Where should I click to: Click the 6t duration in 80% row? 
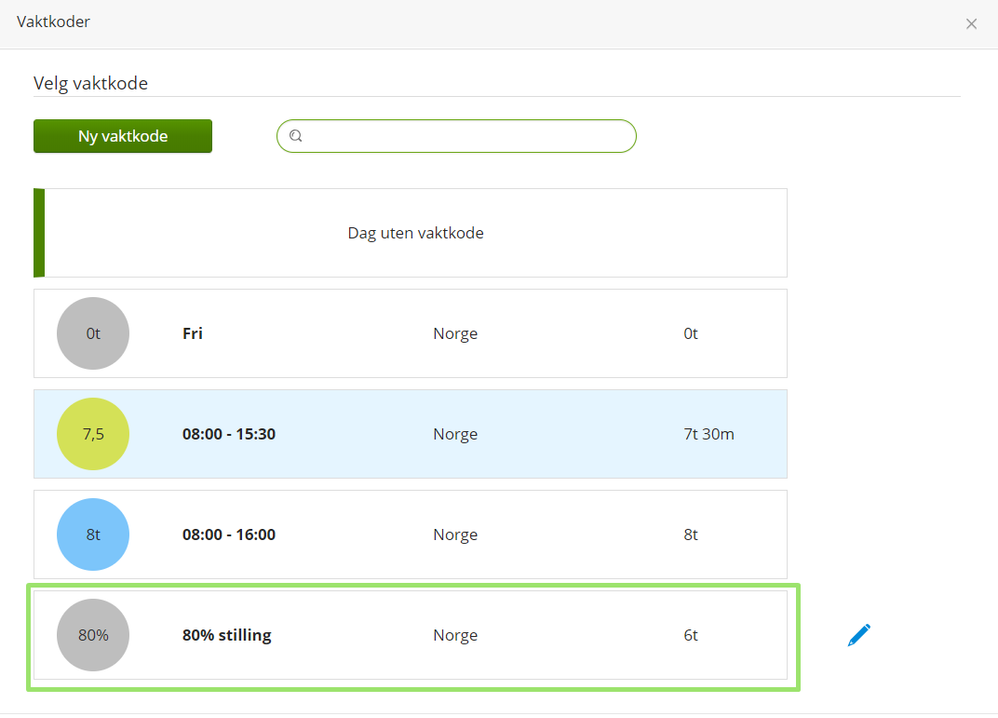coord(691,635)
